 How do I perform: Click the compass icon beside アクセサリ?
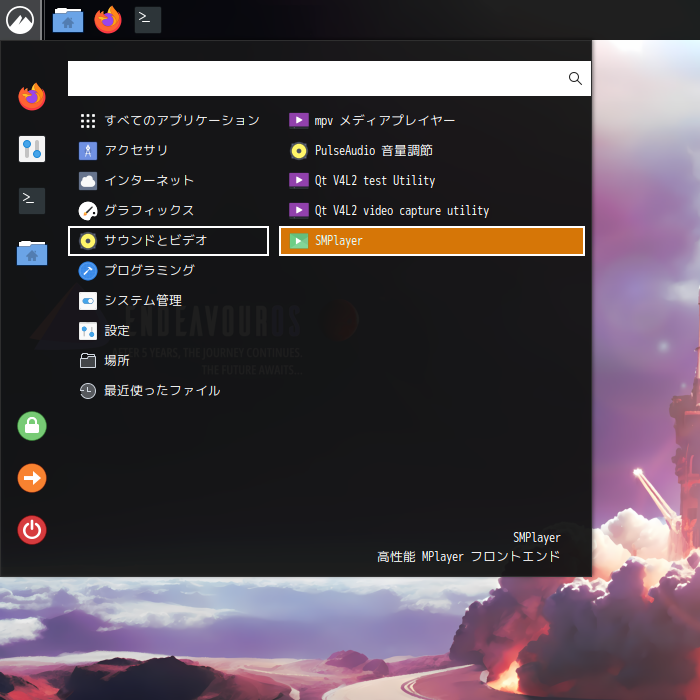click(x=88, y=150)
